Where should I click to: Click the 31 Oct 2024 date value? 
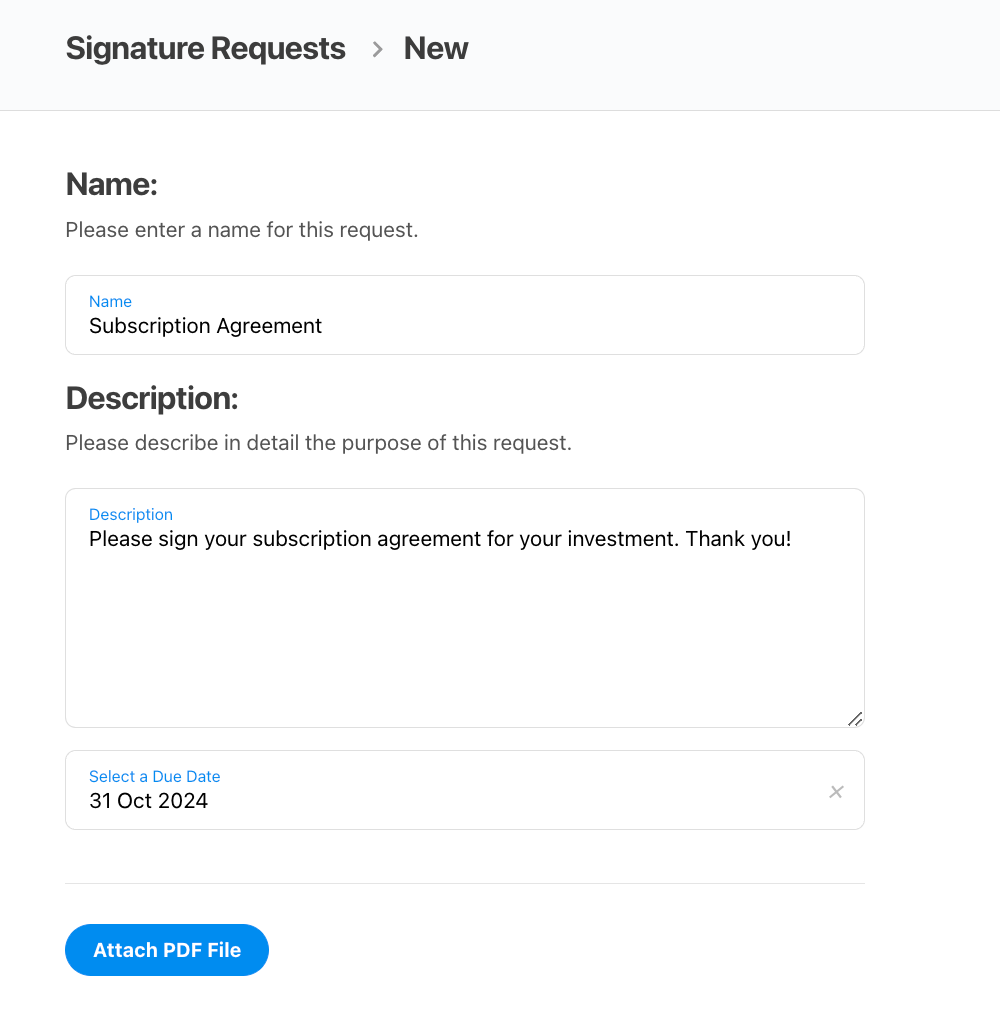coord(148,800)
